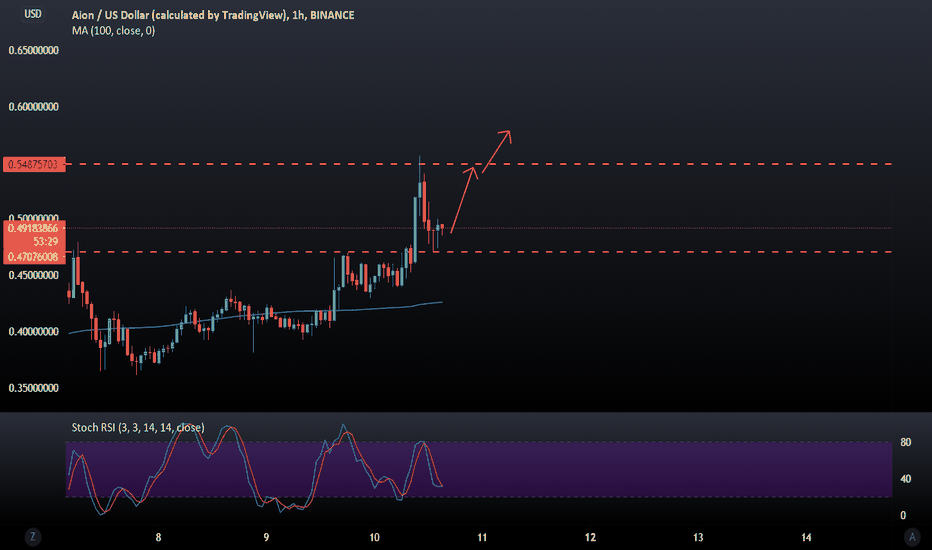Click the current price label 0.49183866
Image resolution: width=932 pixels, height=550 pixels.
tap(34, 228)
